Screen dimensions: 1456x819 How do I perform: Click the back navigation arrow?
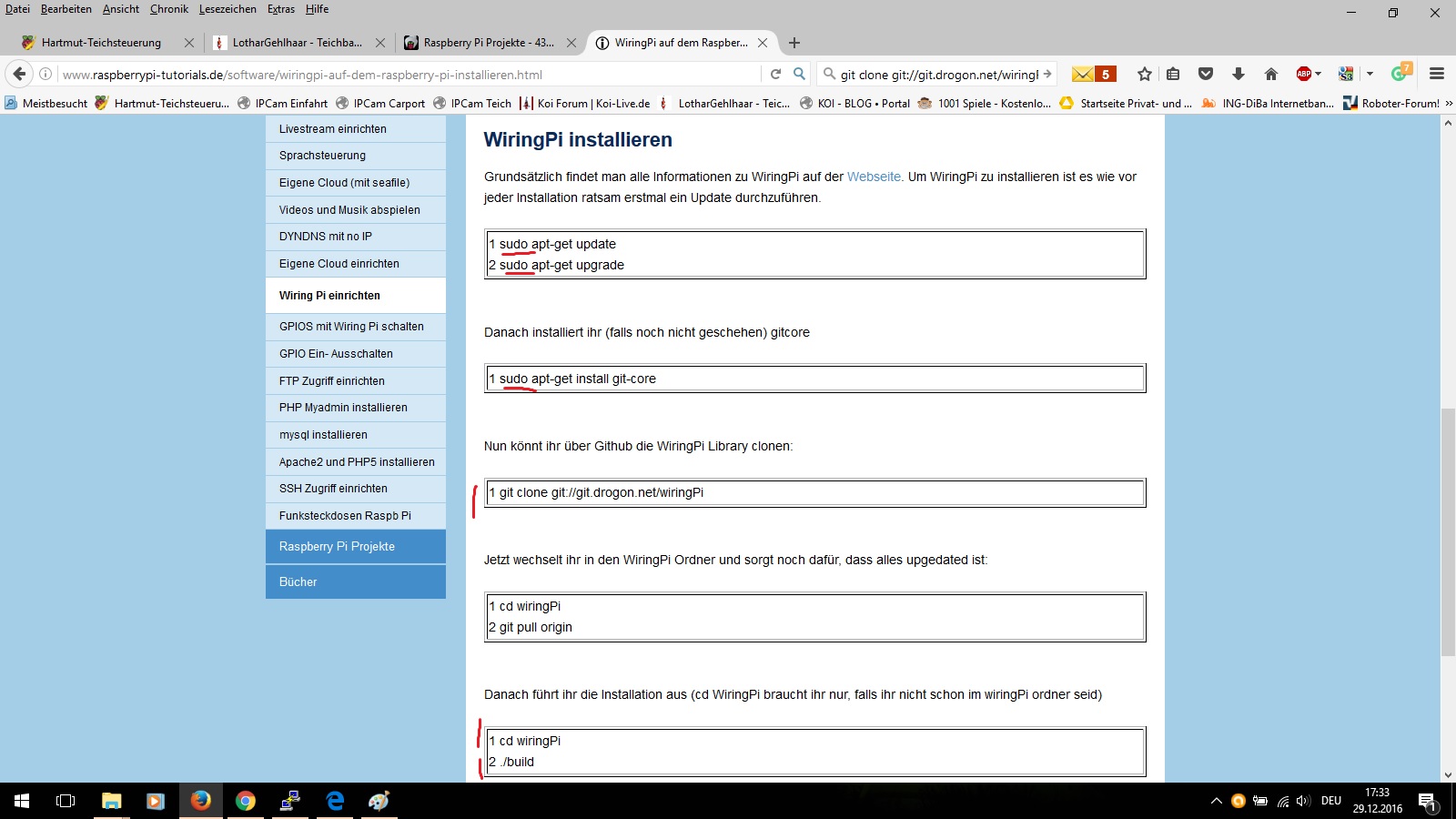19,74
